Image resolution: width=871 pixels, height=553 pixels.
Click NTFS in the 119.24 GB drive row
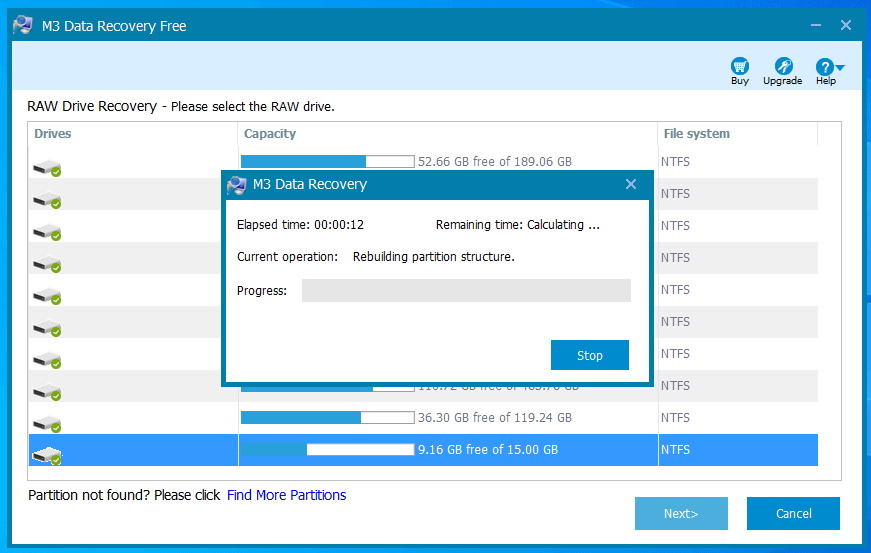pos(675,418)
